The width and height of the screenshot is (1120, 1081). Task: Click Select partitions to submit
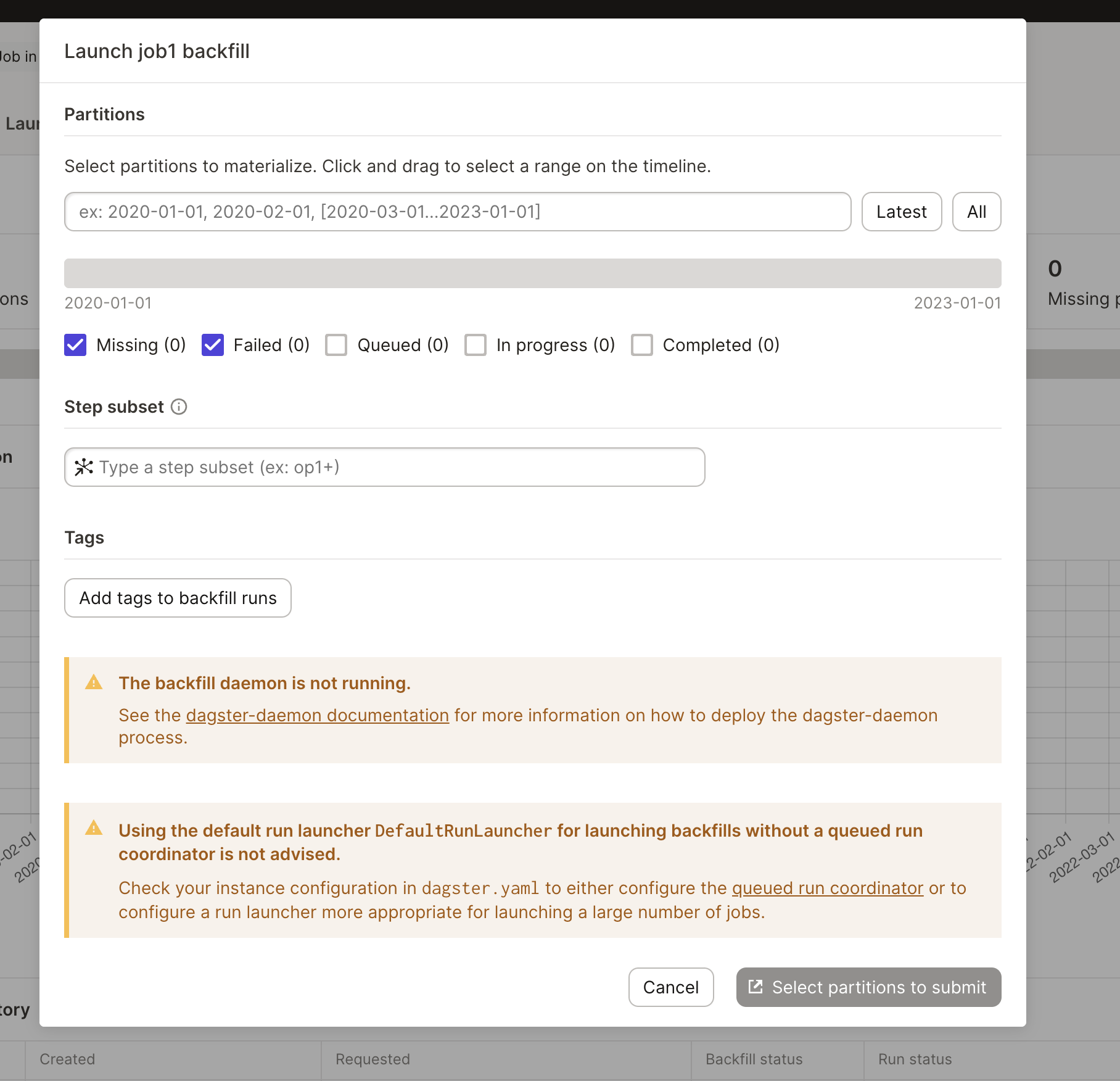point(867,987)
